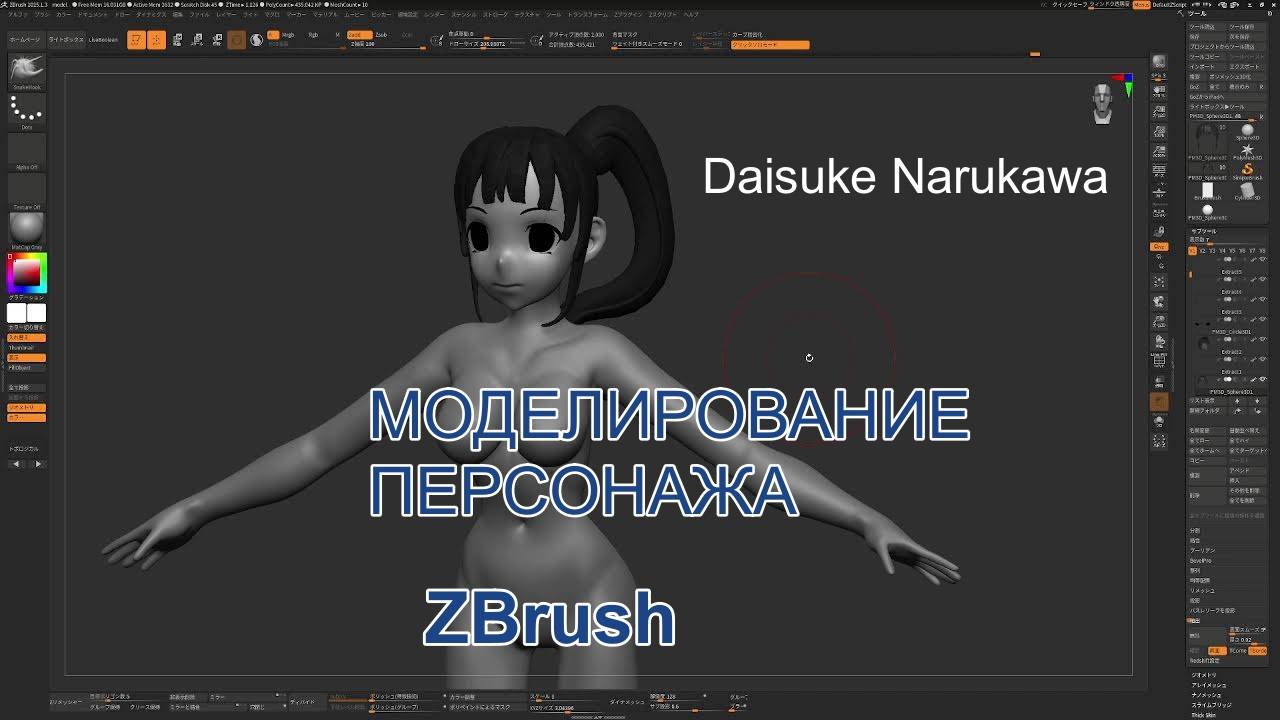Viewport: 1280px width, 720px height.
Task: Select the Cylinder3D tool
Action: coord(1247,190)
